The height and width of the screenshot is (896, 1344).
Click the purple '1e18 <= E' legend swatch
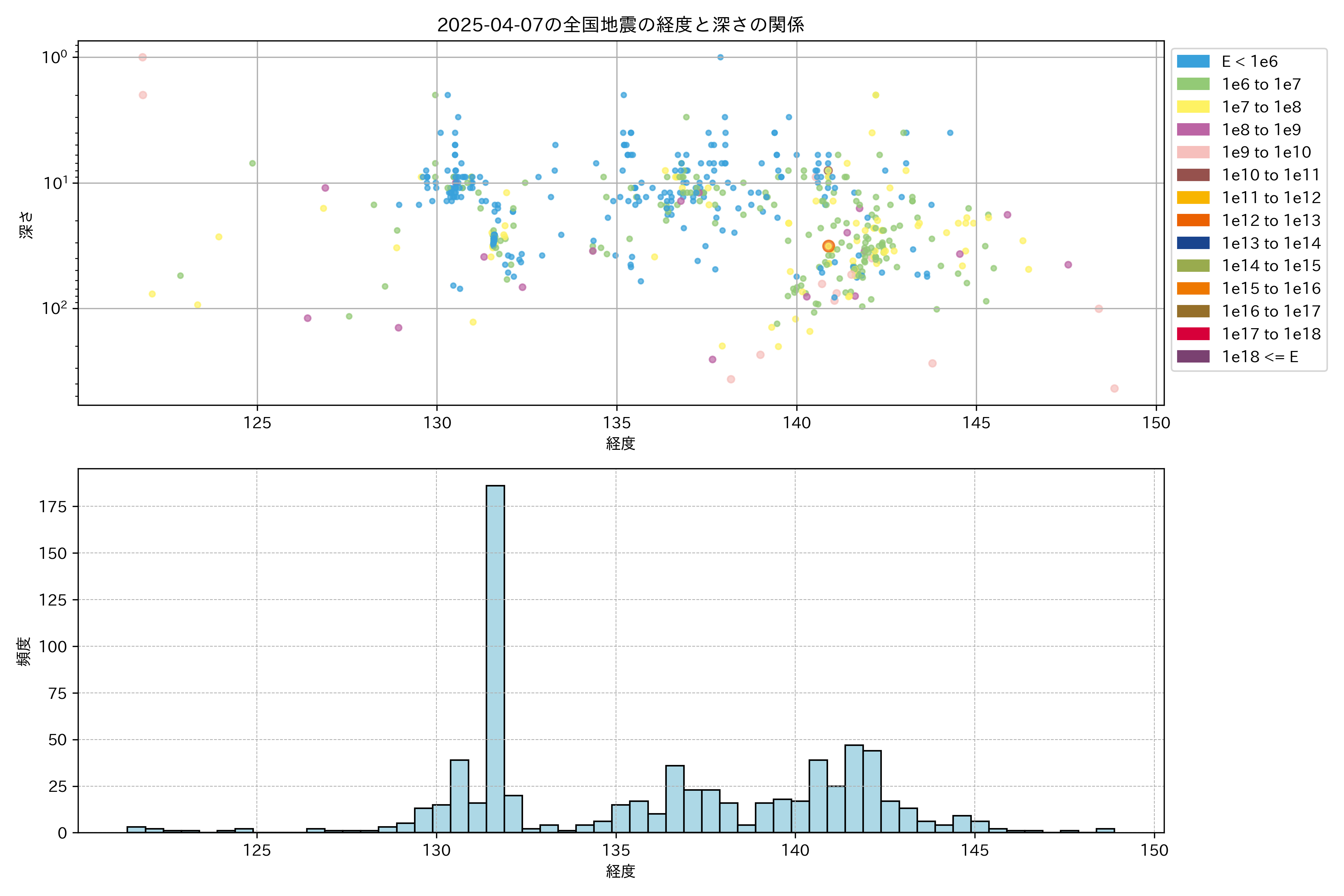[x=1193, y=357]
